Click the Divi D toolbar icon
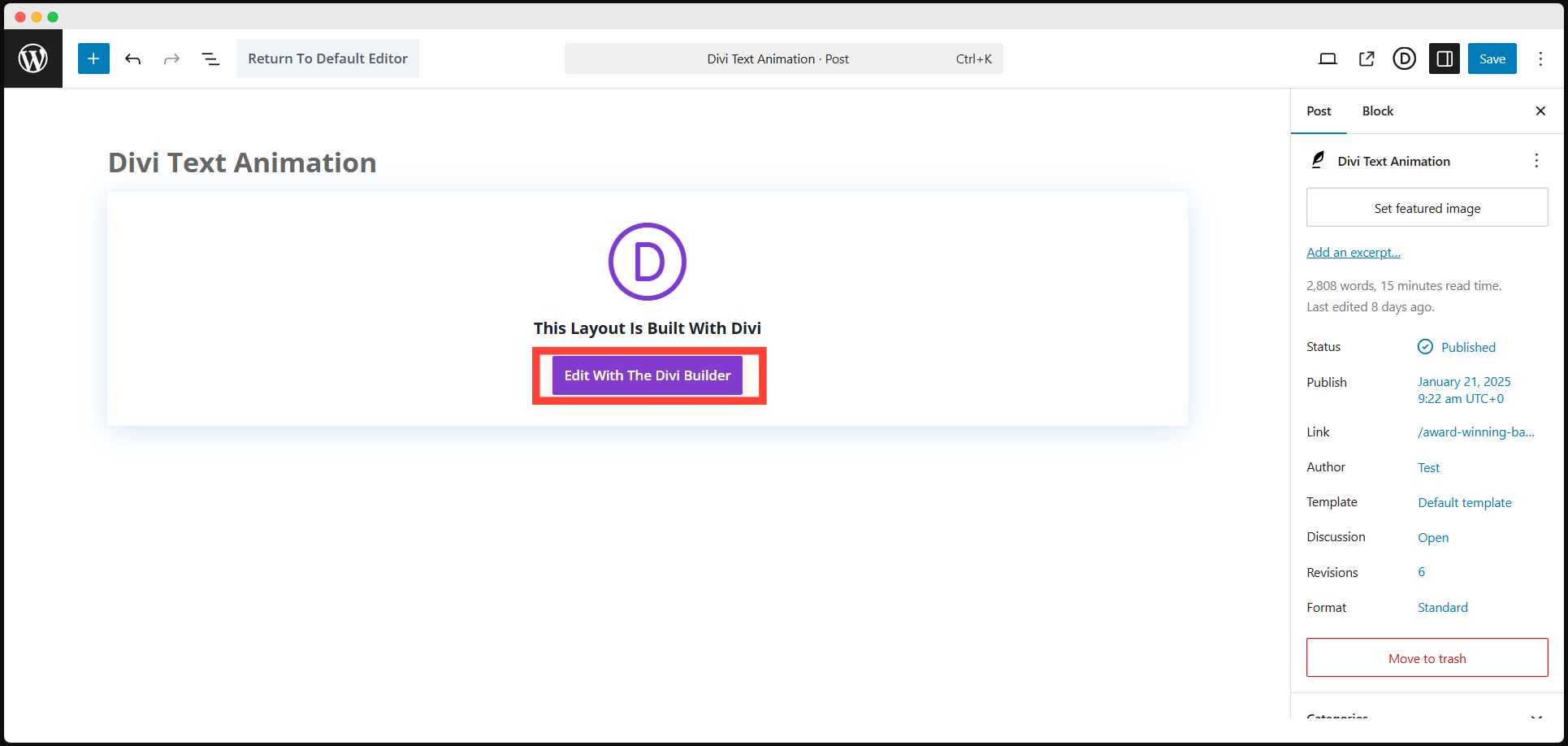Viewport: 1568px width, 746px height. point(1405,59)
